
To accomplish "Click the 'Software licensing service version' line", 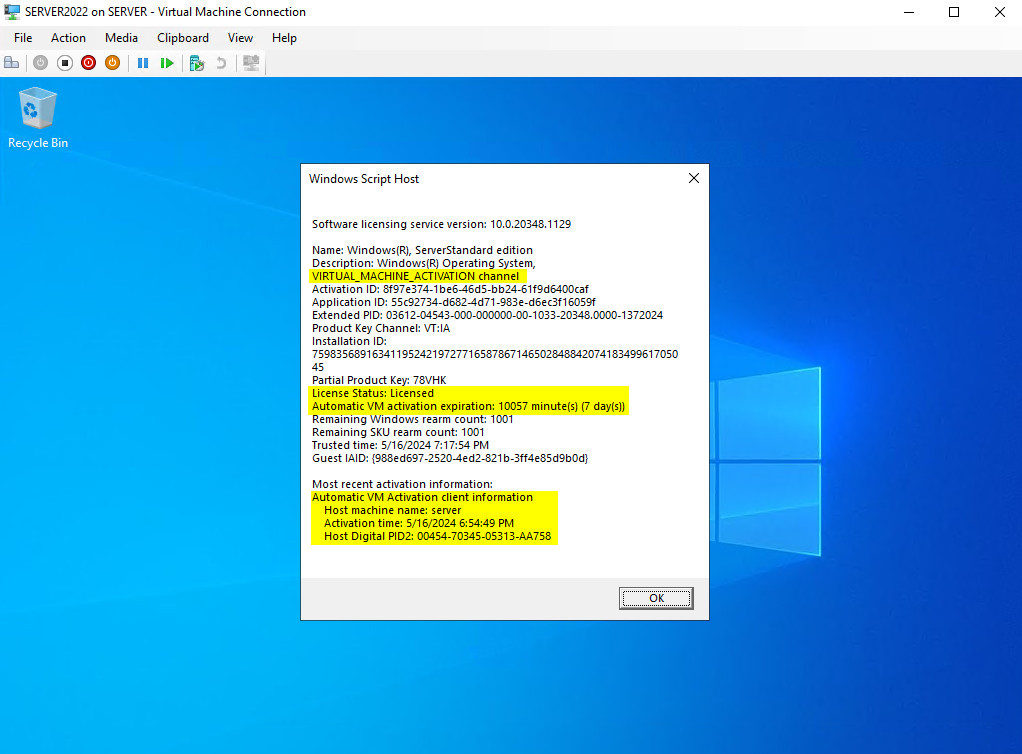I will coord(441,224).
